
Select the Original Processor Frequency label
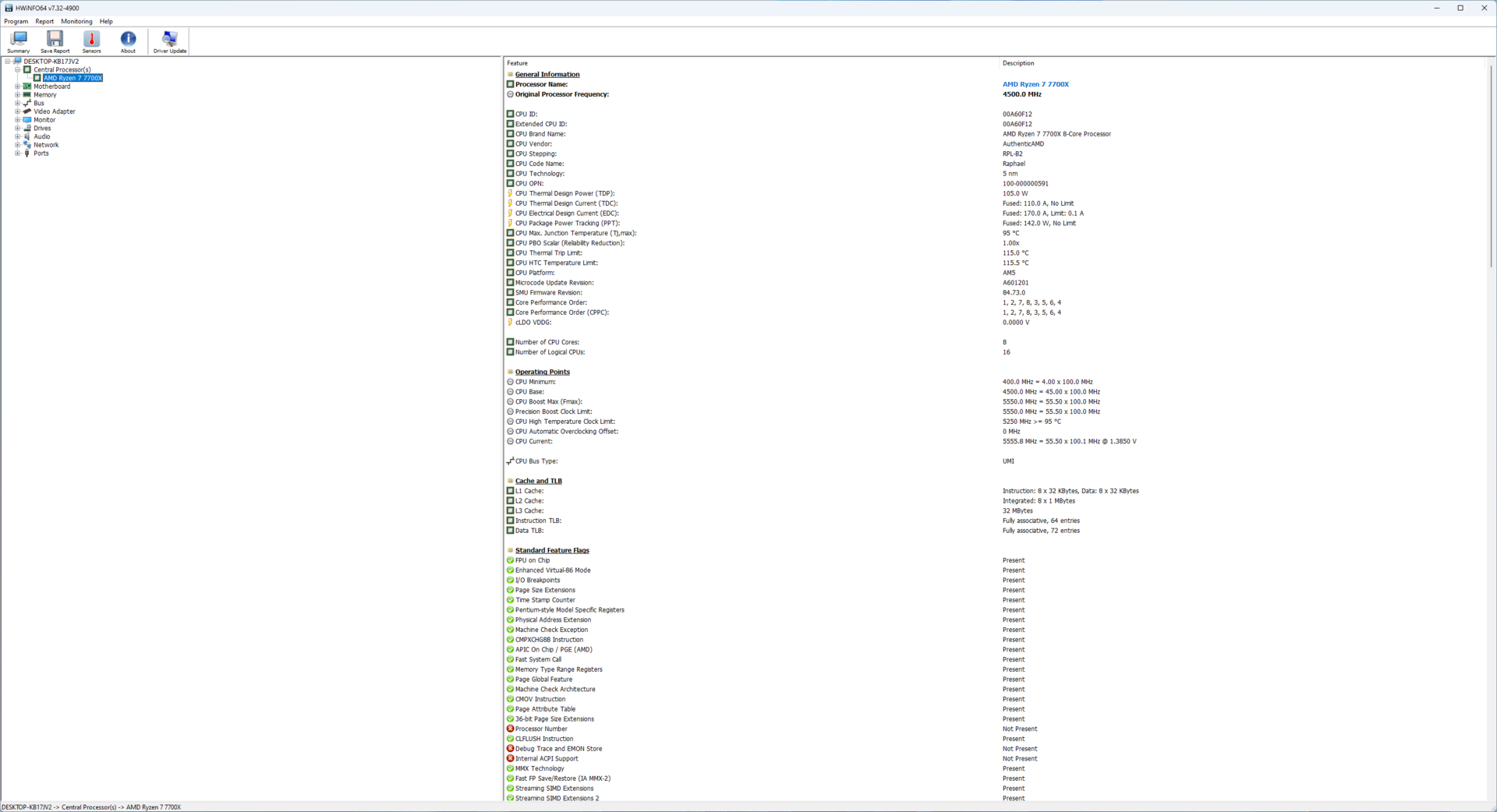562,94
